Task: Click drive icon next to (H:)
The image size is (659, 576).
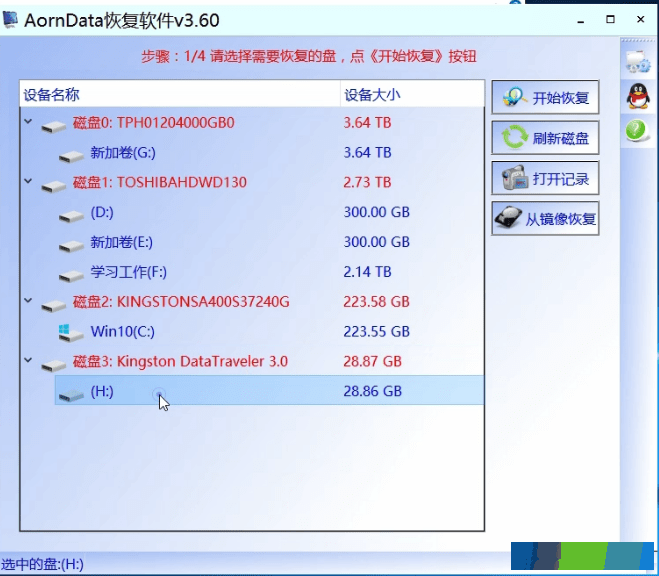Action: point(71,395)
